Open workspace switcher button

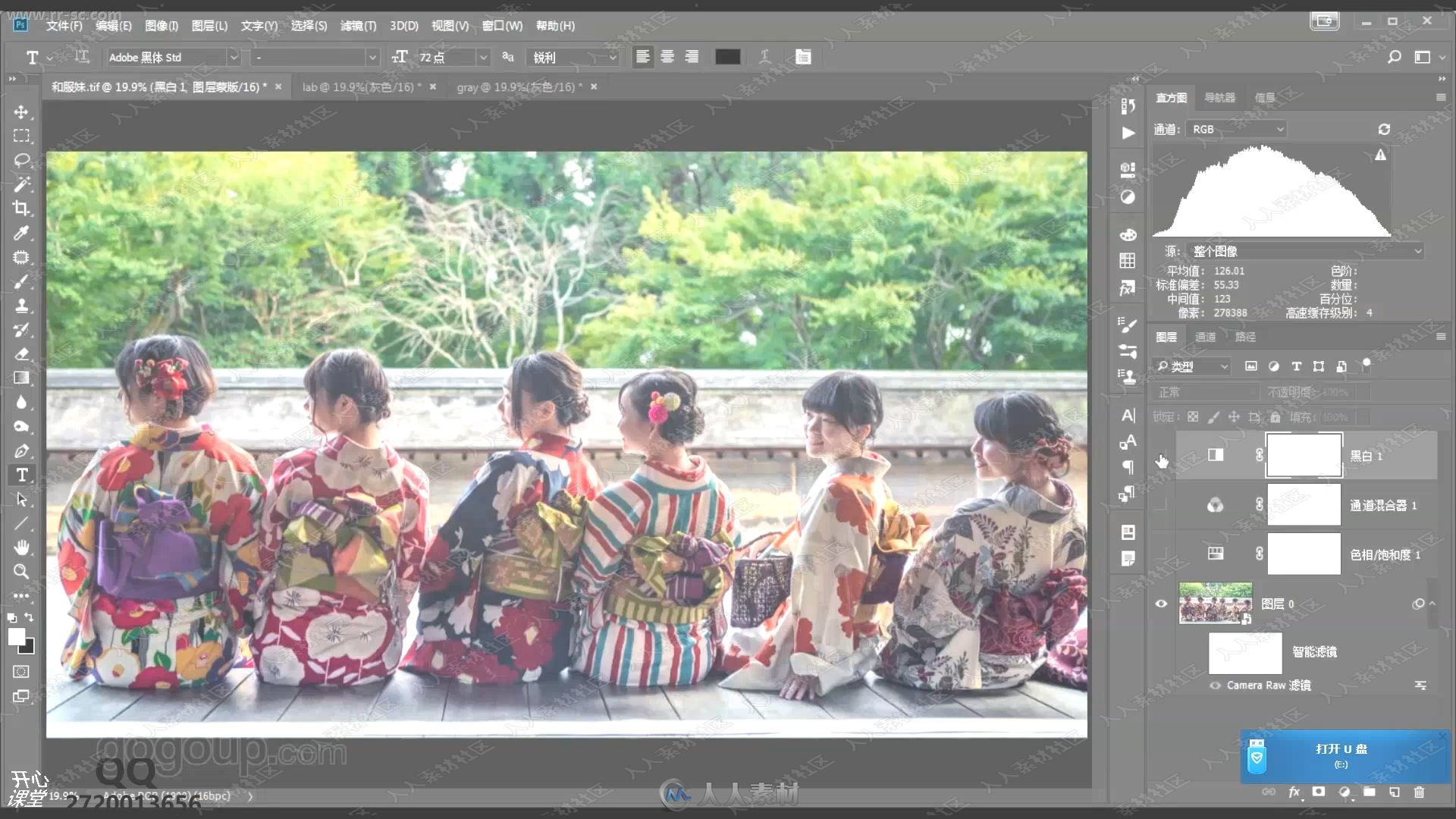1423,57
